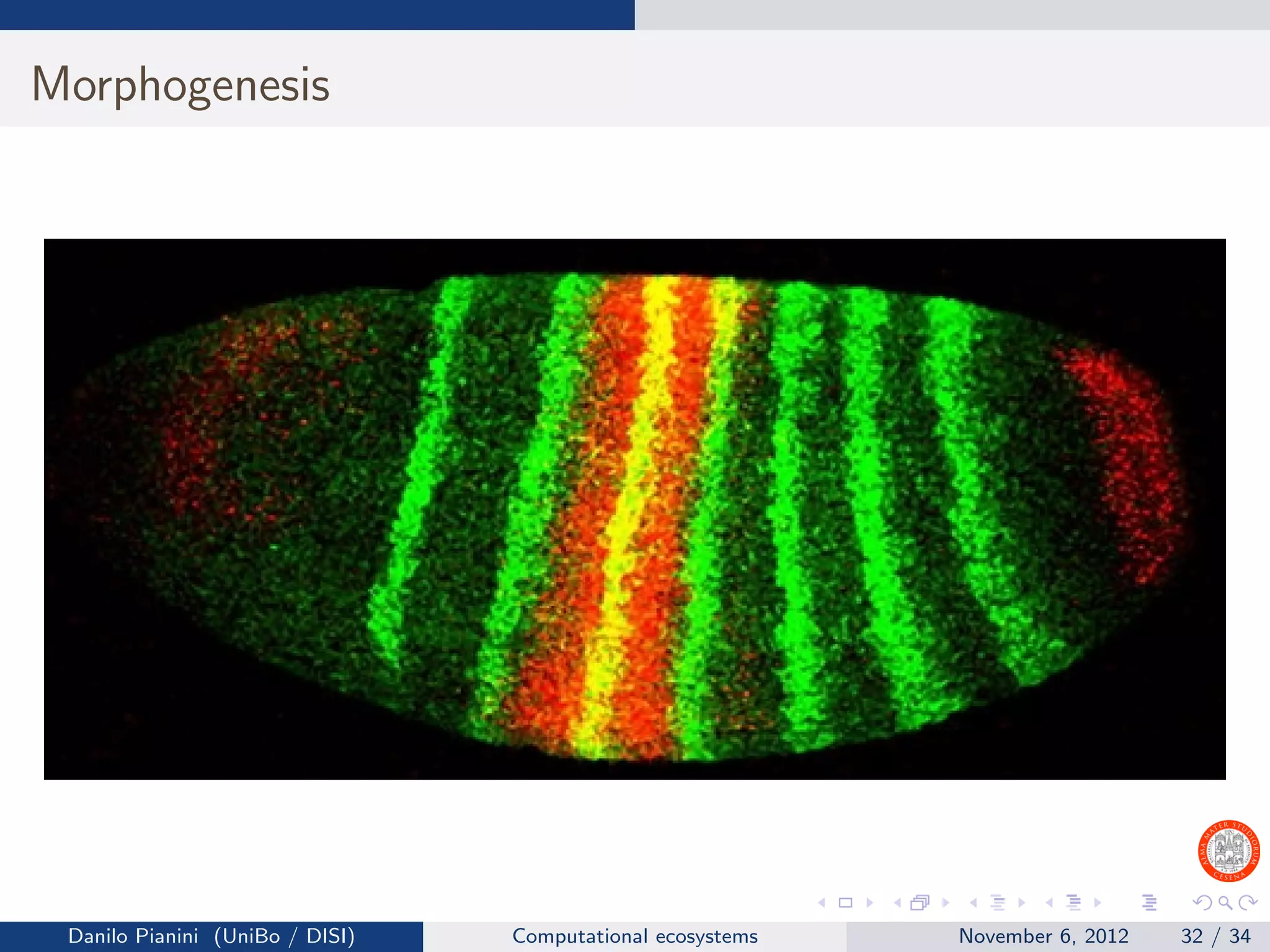Click the University of Bologna seal logo
Viewport: 1270px width, 952px height.
[1228, 851]
